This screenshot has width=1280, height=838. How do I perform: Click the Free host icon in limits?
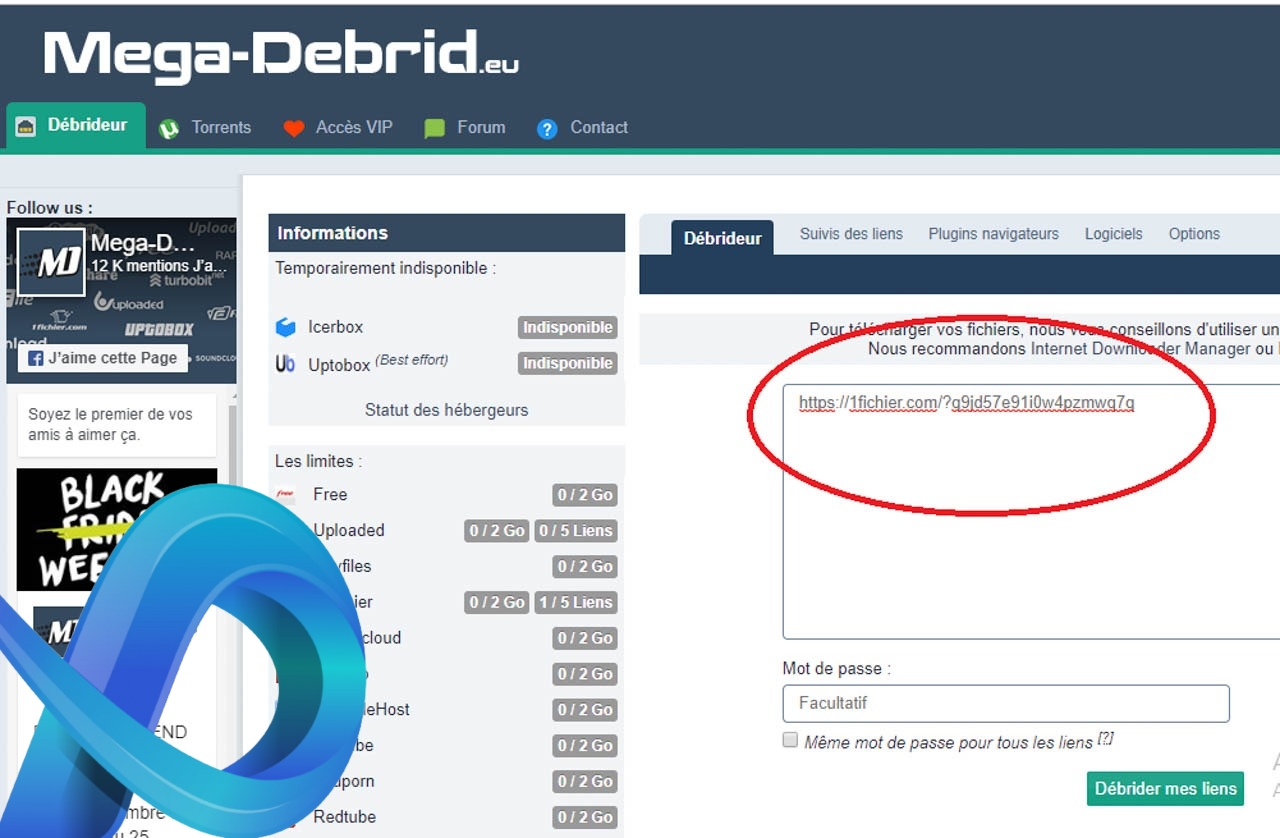[286, 494]
